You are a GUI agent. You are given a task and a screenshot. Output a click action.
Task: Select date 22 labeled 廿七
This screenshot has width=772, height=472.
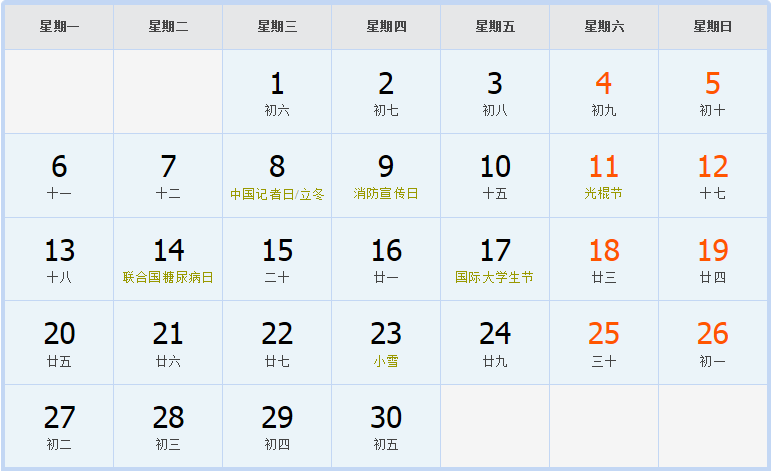[277, 343]
